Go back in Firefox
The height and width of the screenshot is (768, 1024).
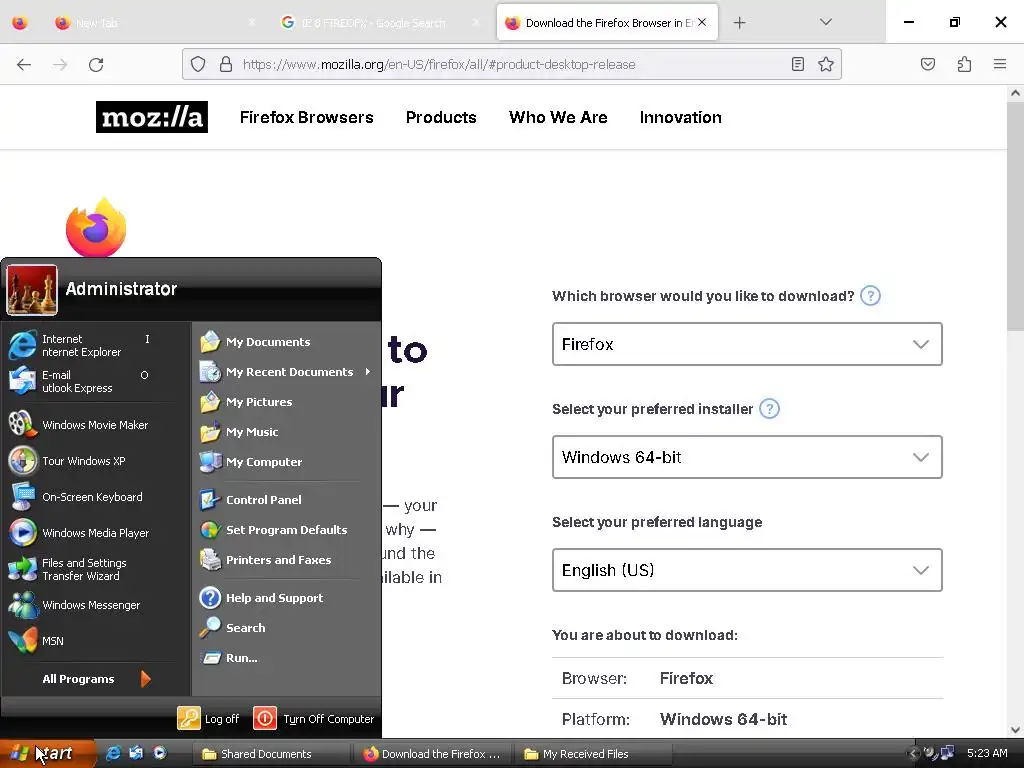(24, 64)
